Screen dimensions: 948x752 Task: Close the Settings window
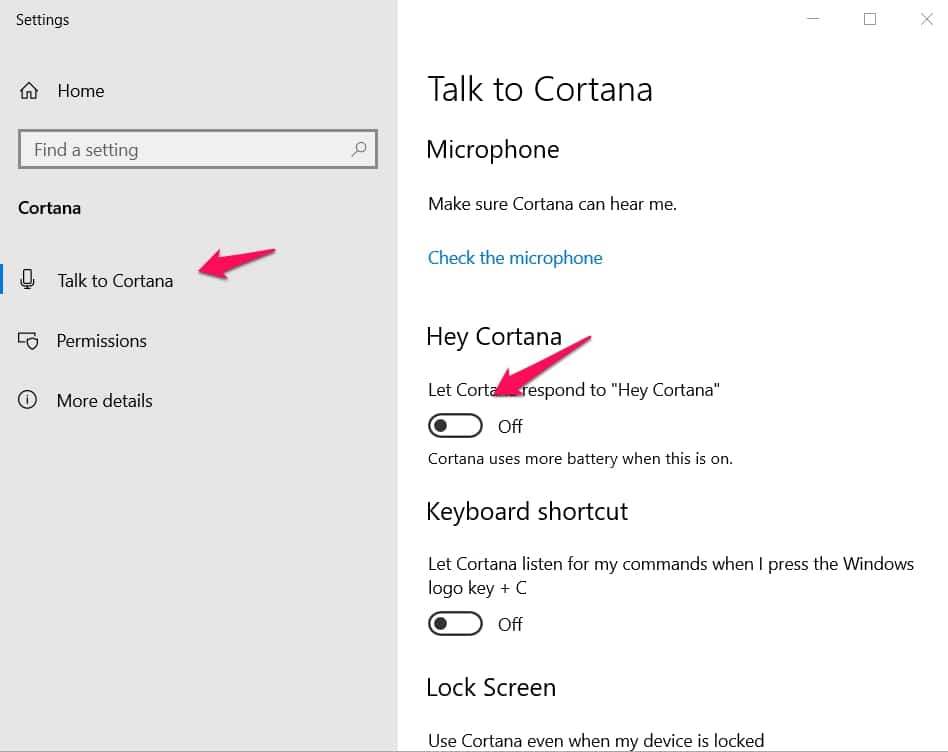pos(926,19)
